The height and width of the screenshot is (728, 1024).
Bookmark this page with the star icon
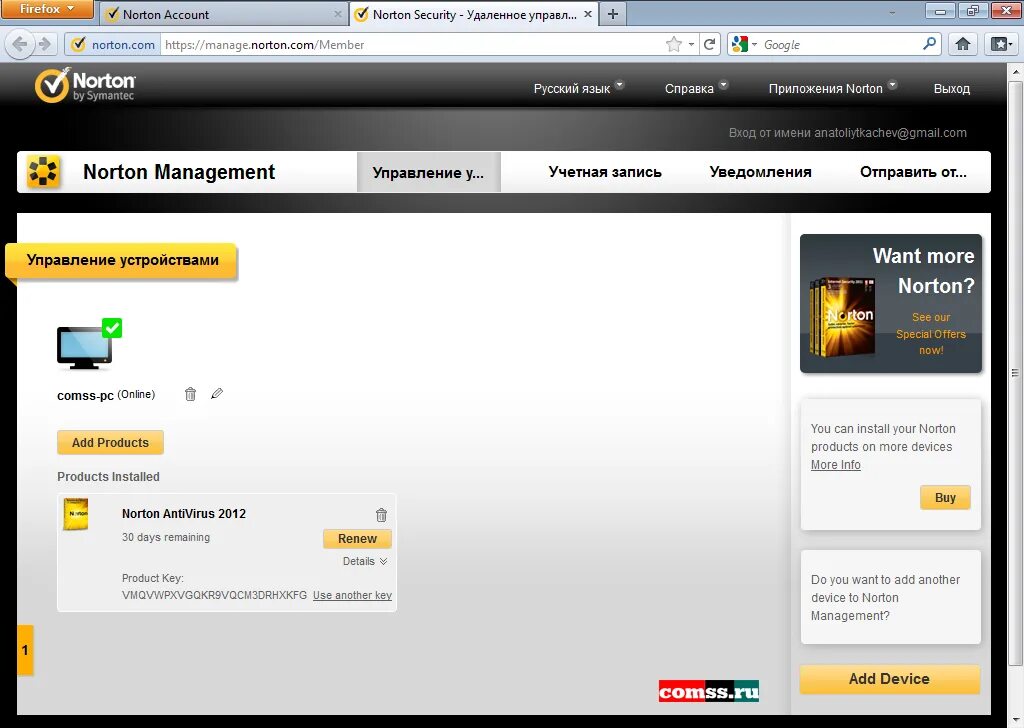click(x=673, y=44)
